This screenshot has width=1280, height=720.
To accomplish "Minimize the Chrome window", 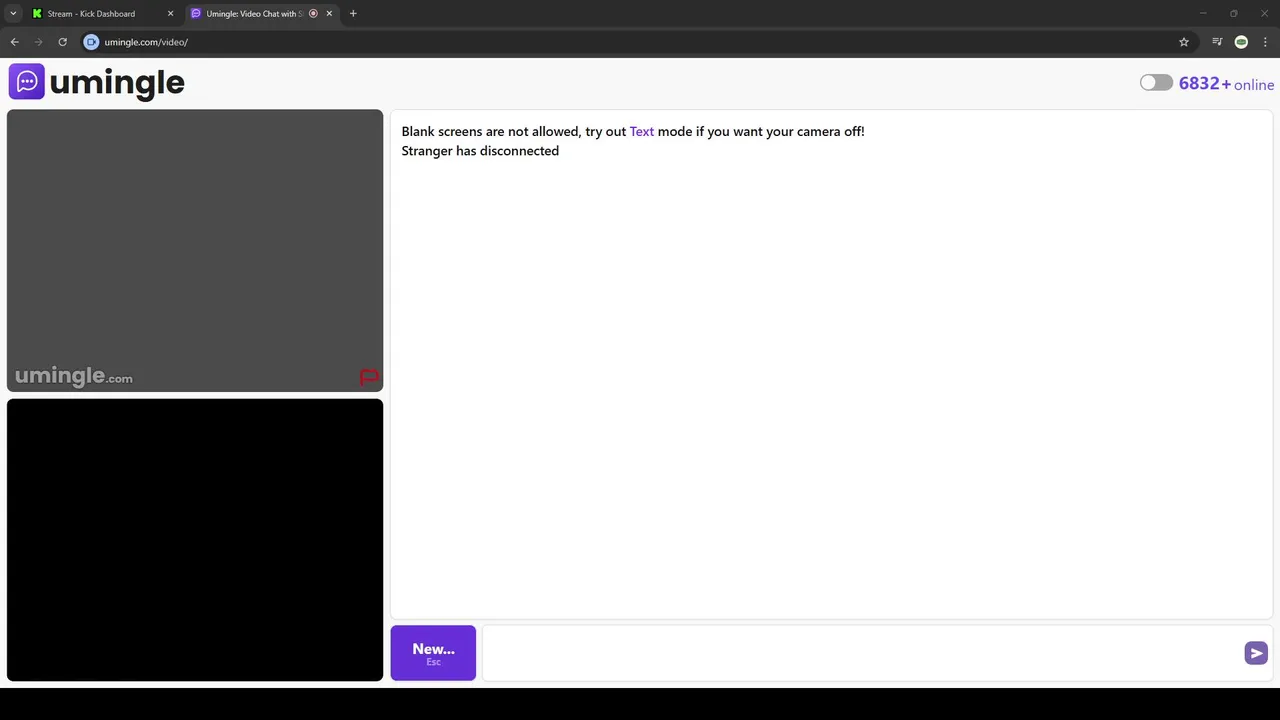I will point(1203,14).
